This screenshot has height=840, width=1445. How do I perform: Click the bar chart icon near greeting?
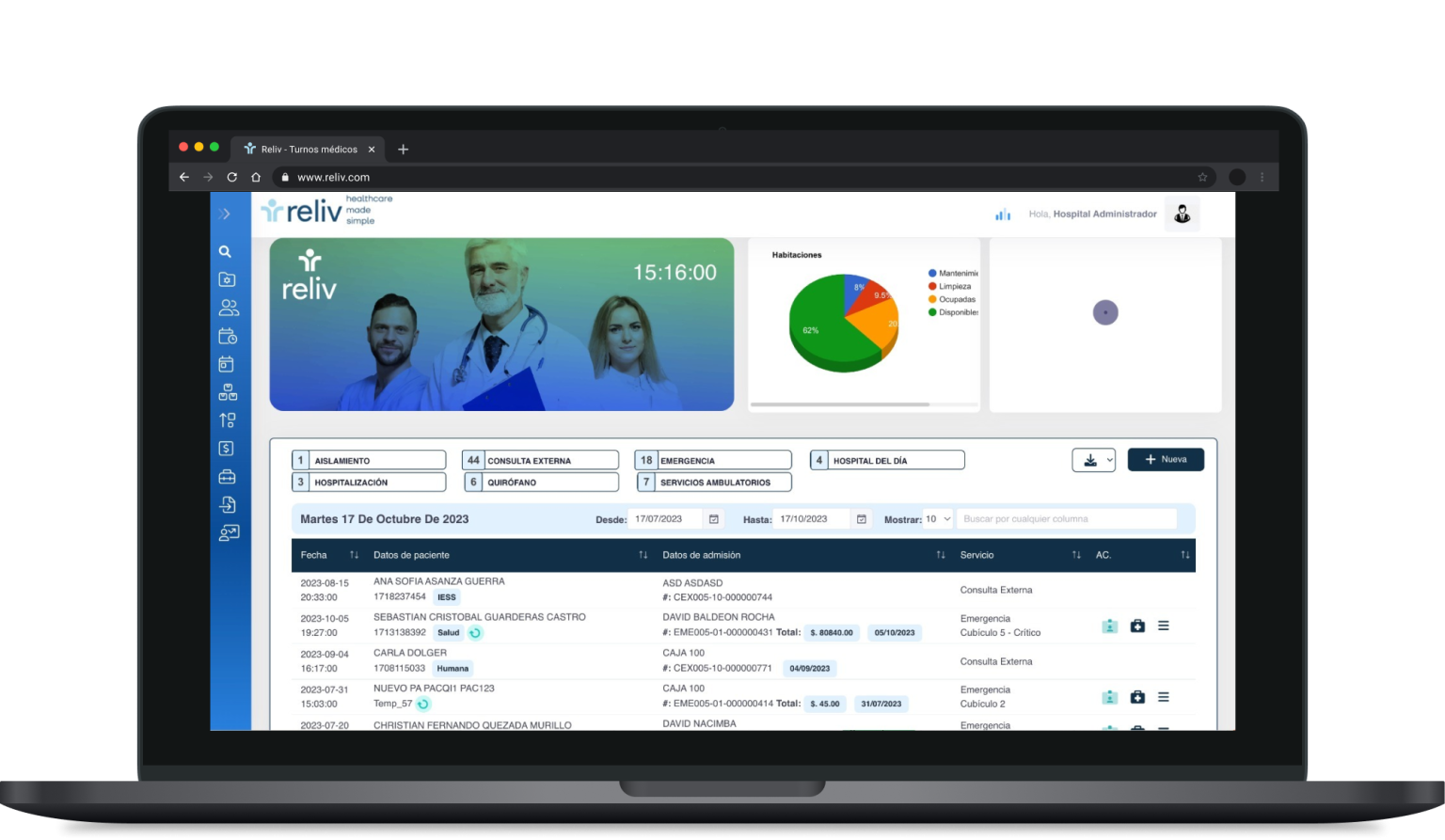1003,214
